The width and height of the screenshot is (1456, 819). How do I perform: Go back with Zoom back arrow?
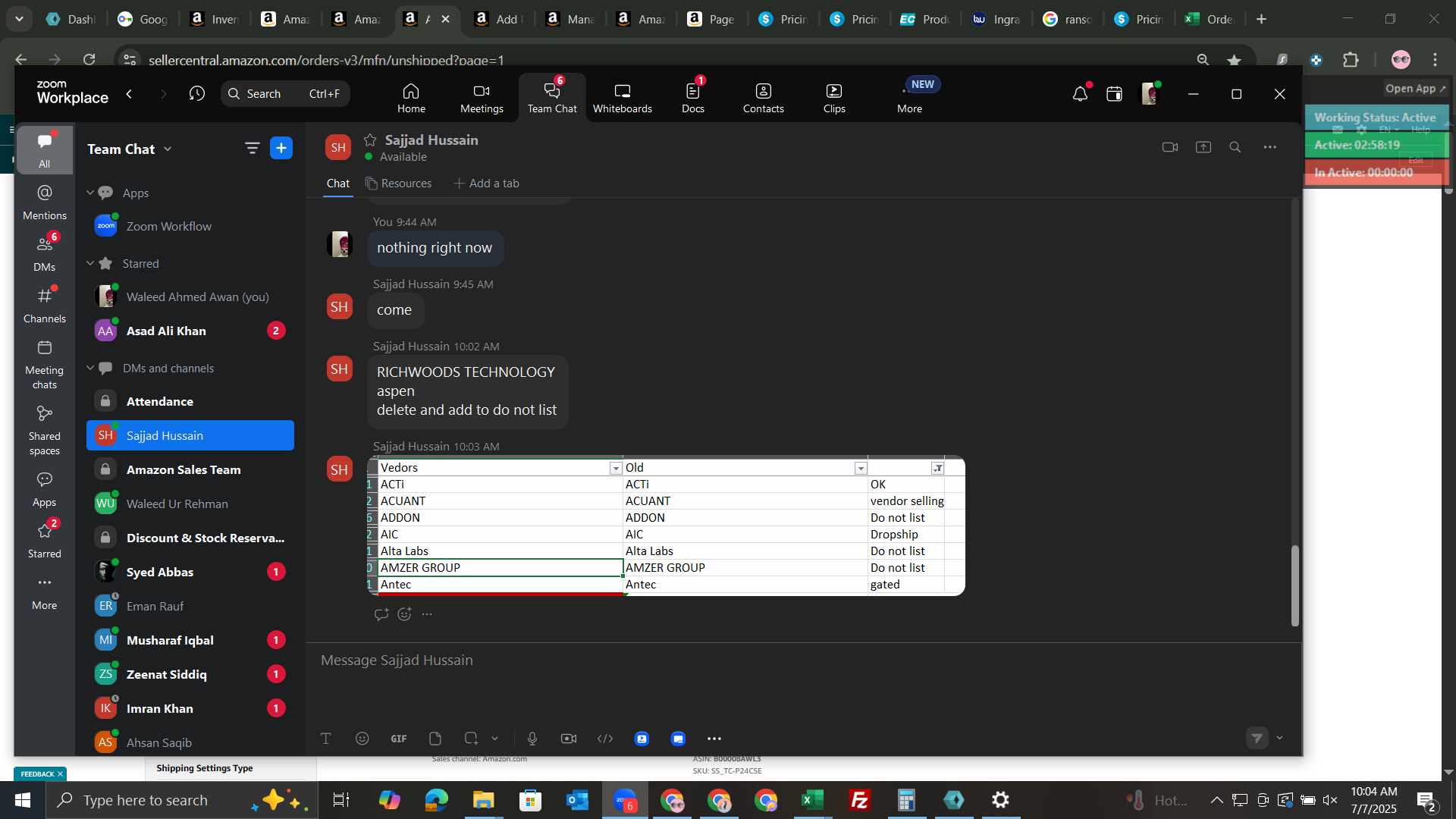(x=129, y=93)
